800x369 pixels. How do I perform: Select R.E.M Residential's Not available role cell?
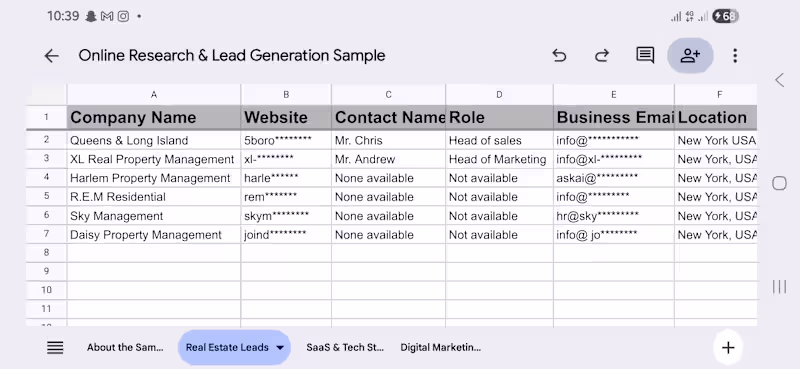[x=499, y=197]
